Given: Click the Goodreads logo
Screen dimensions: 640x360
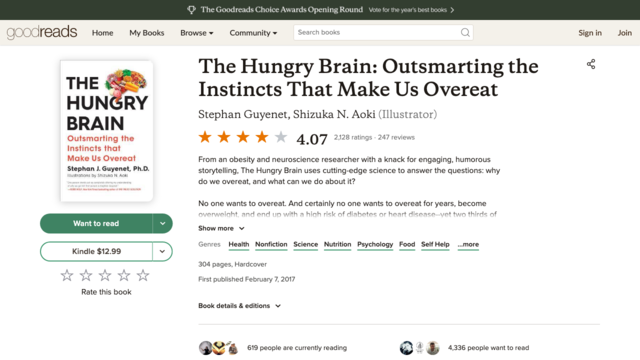Looking at the screenshot, I should coord(42,32).
